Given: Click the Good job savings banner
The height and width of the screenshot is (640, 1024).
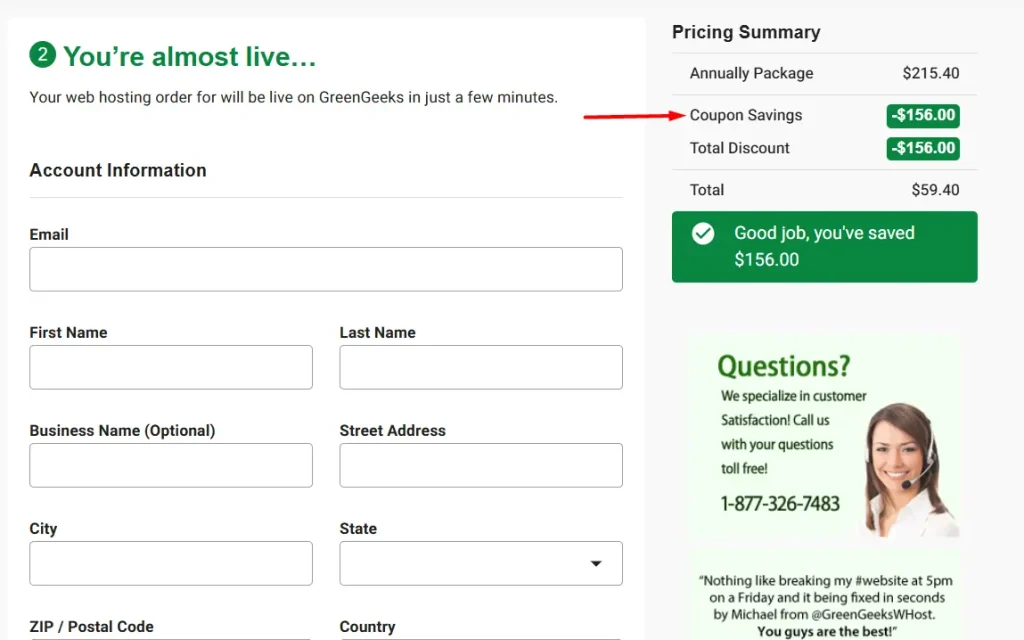Looking at the screenshot, I should pos(824,246).
